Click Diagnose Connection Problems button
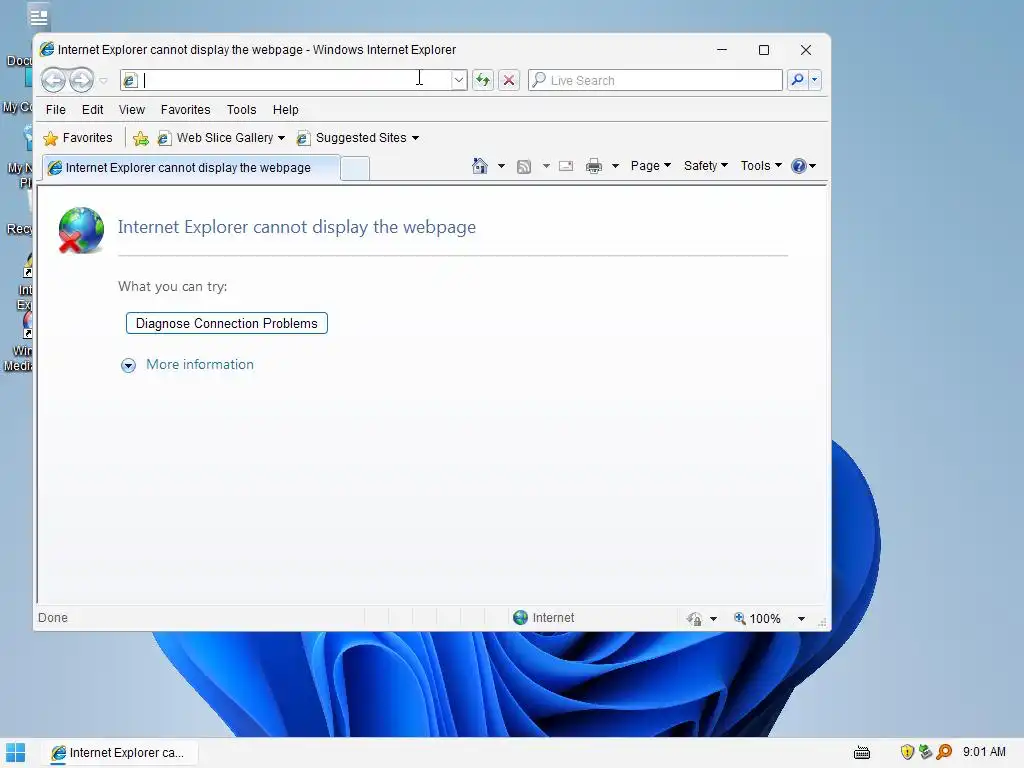1024x768 pixels. tap(227, 323)
